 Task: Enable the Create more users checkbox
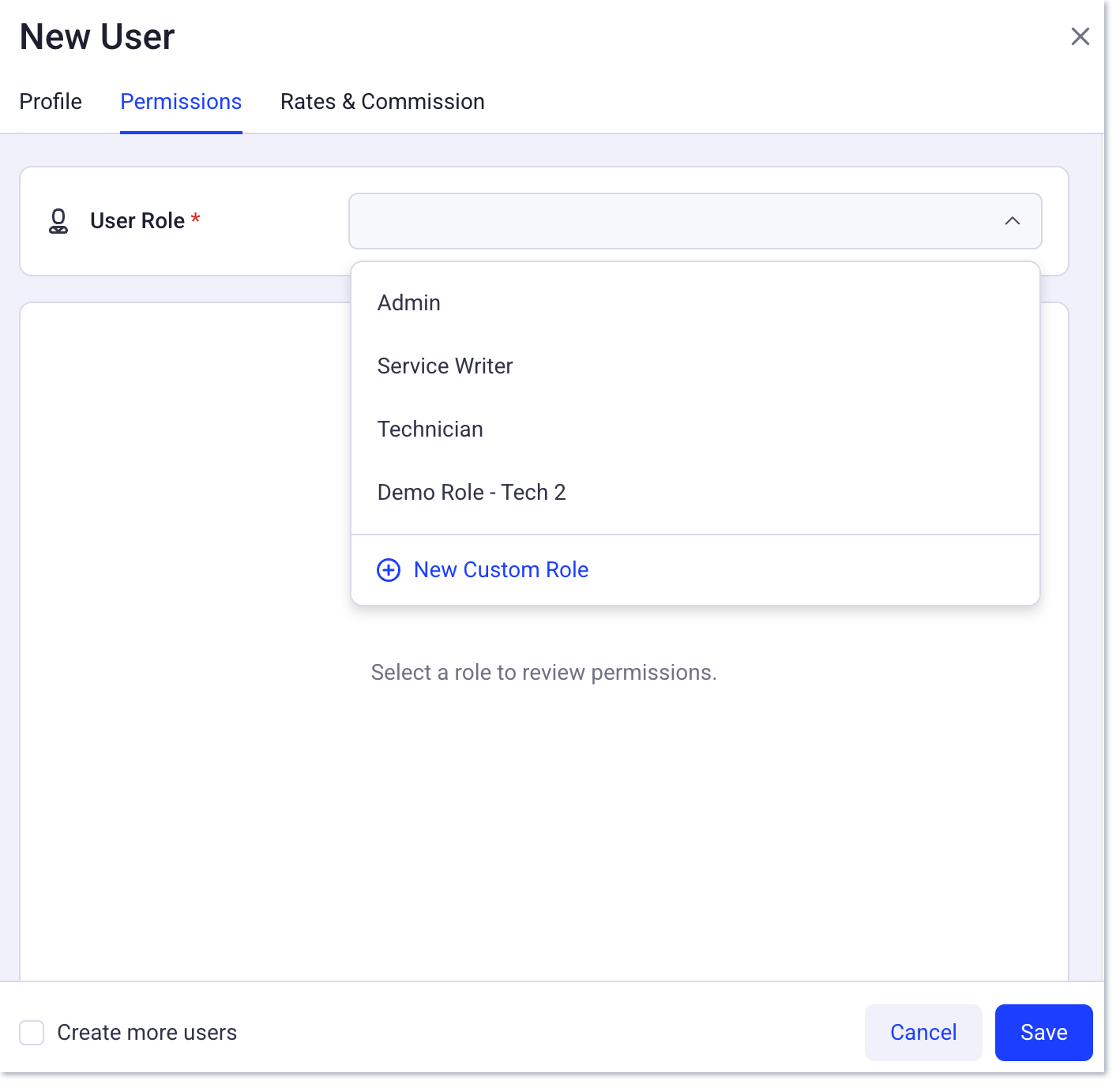pos(32,1032)
